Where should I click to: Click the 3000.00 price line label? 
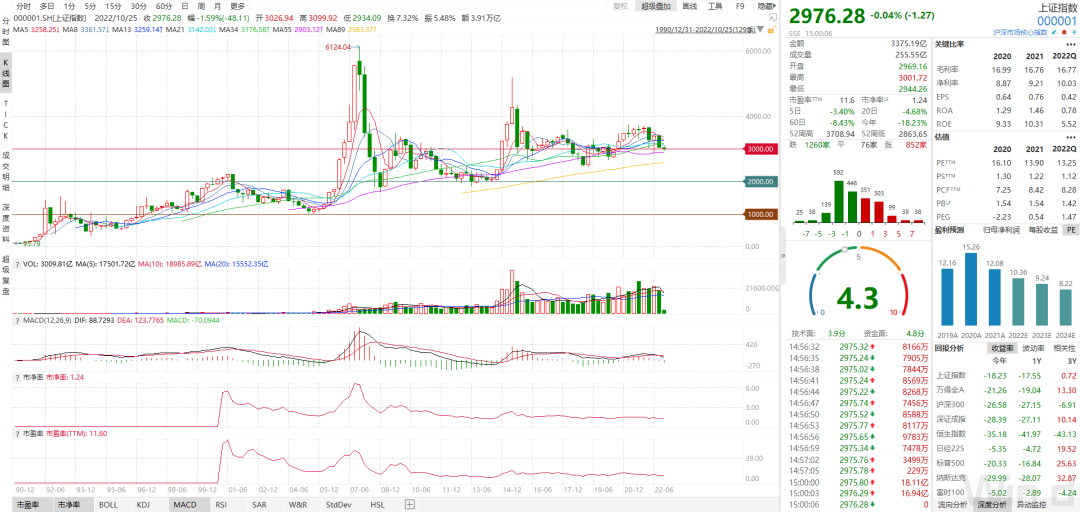pos(762,149)
